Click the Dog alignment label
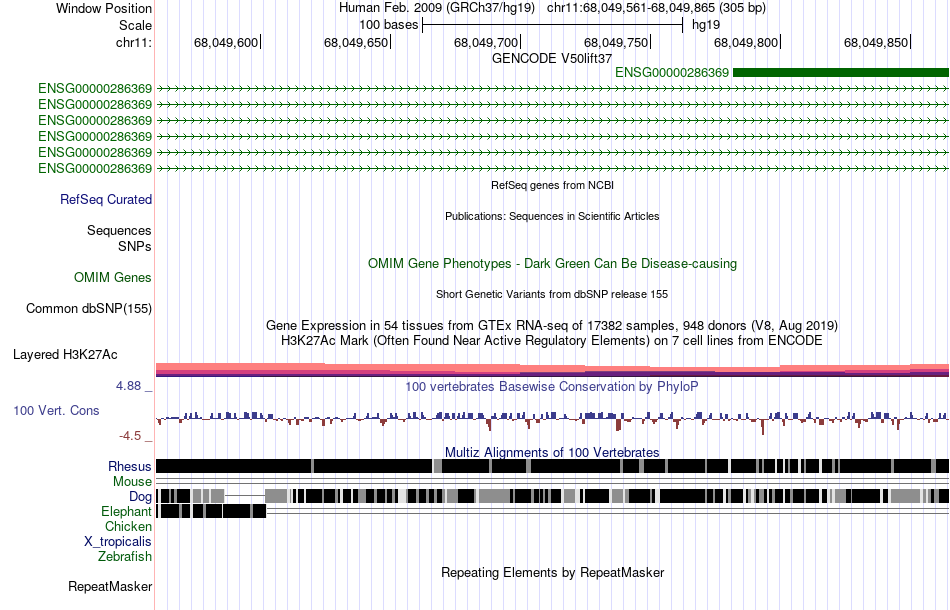Image resolution: width=950 pixels, height=610 pixels. coord(140,497)
